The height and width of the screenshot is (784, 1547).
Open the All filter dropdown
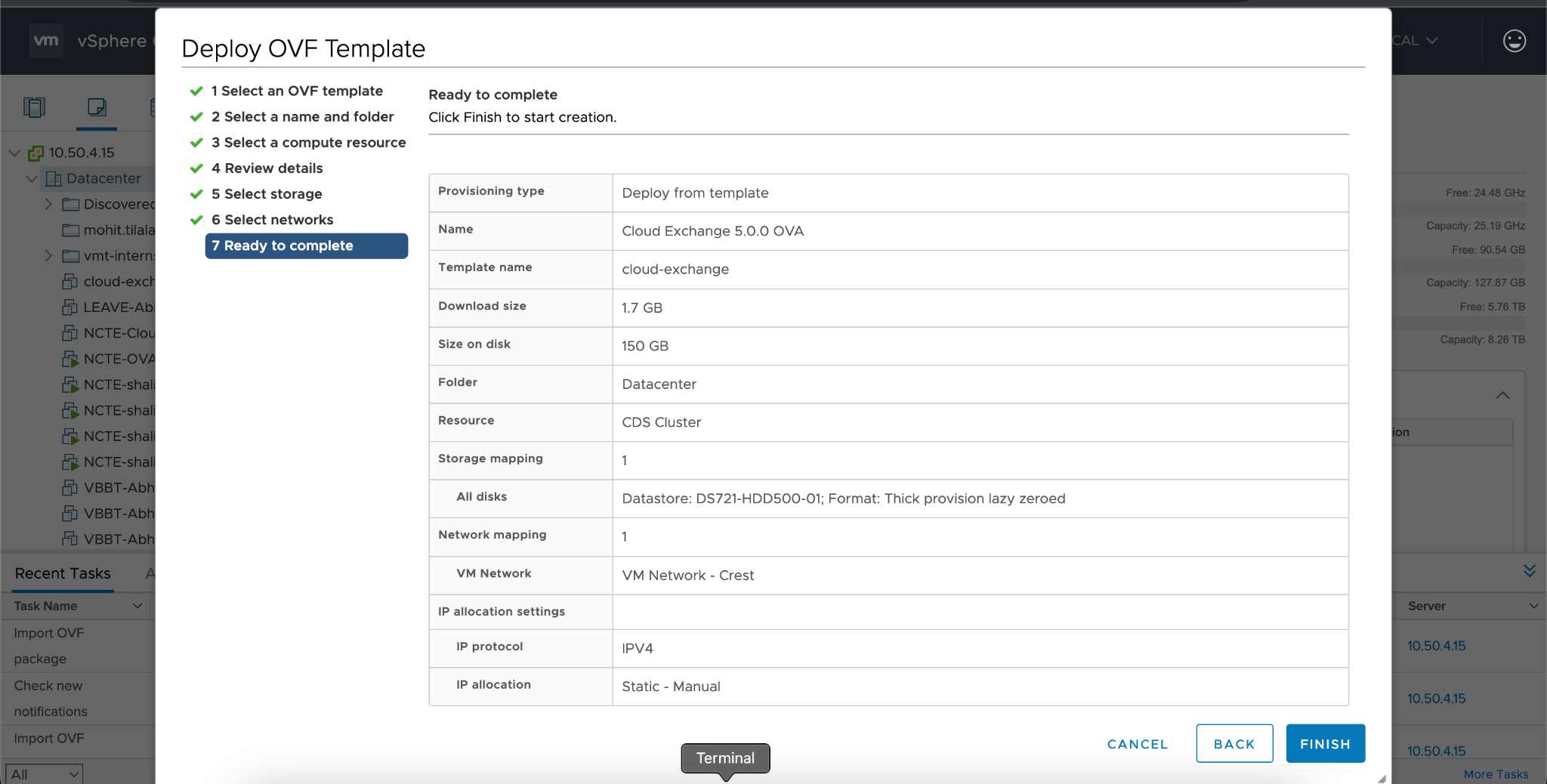pyautogui.click(x=45, y=774)
